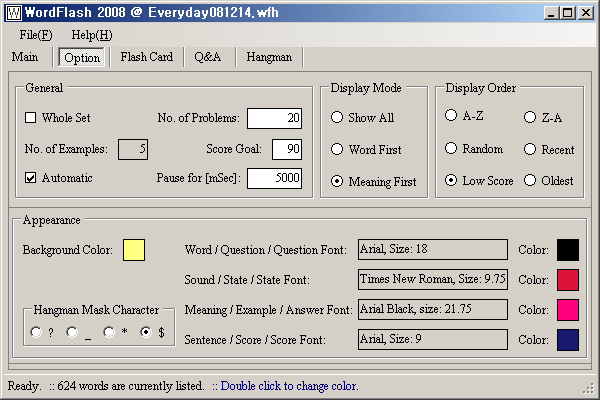Image resolution: width=600 pixels, height=400 pixels.
Task: Click the No. of Problems field
Action: [274, 118]
